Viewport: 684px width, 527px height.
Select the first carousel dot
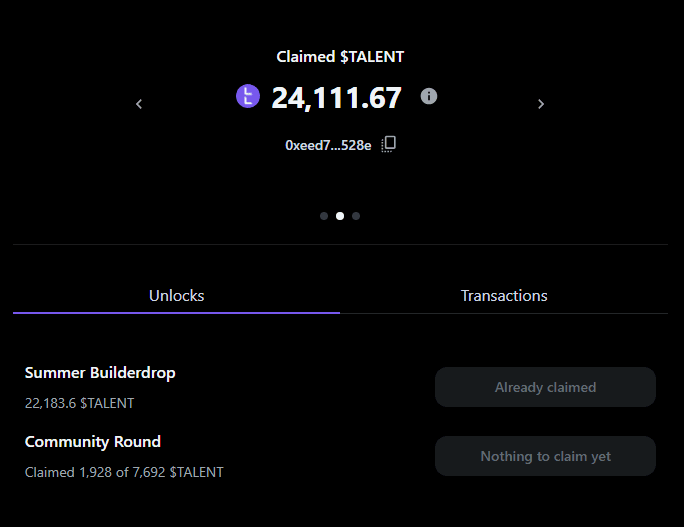coord(324,215)
